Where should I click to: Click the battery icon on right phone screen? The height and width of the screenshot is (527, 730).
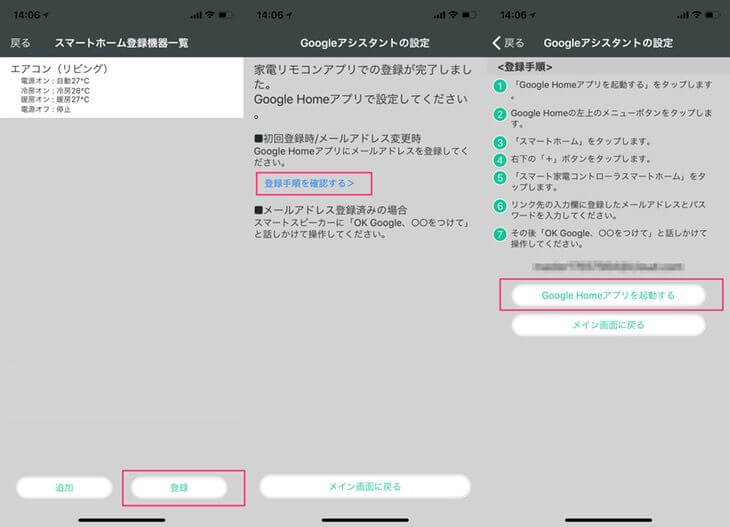coord(712,15)
